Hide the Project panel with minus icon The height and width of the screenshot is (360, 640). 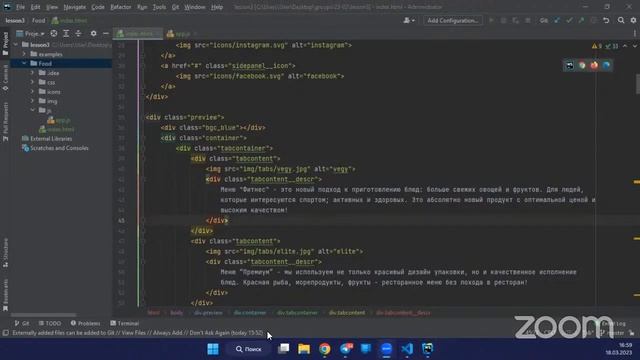tap(106, 33)
